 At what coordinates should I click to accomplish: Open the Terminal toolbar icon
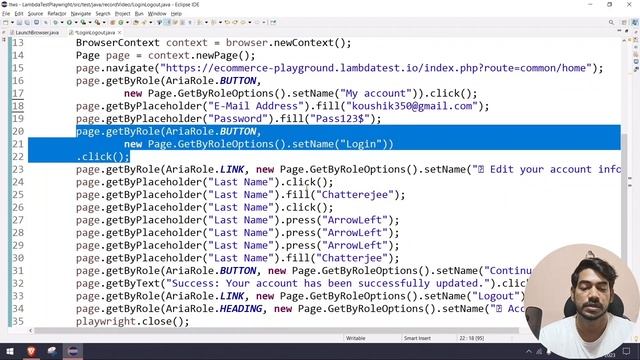[x=36, y=22]
